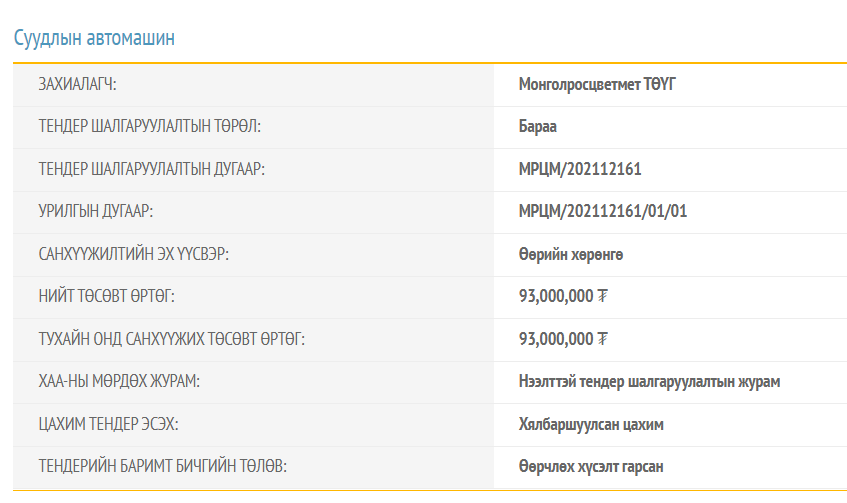Click the Өөрчлөх хүсэлт гарсан status

point(591,466)
